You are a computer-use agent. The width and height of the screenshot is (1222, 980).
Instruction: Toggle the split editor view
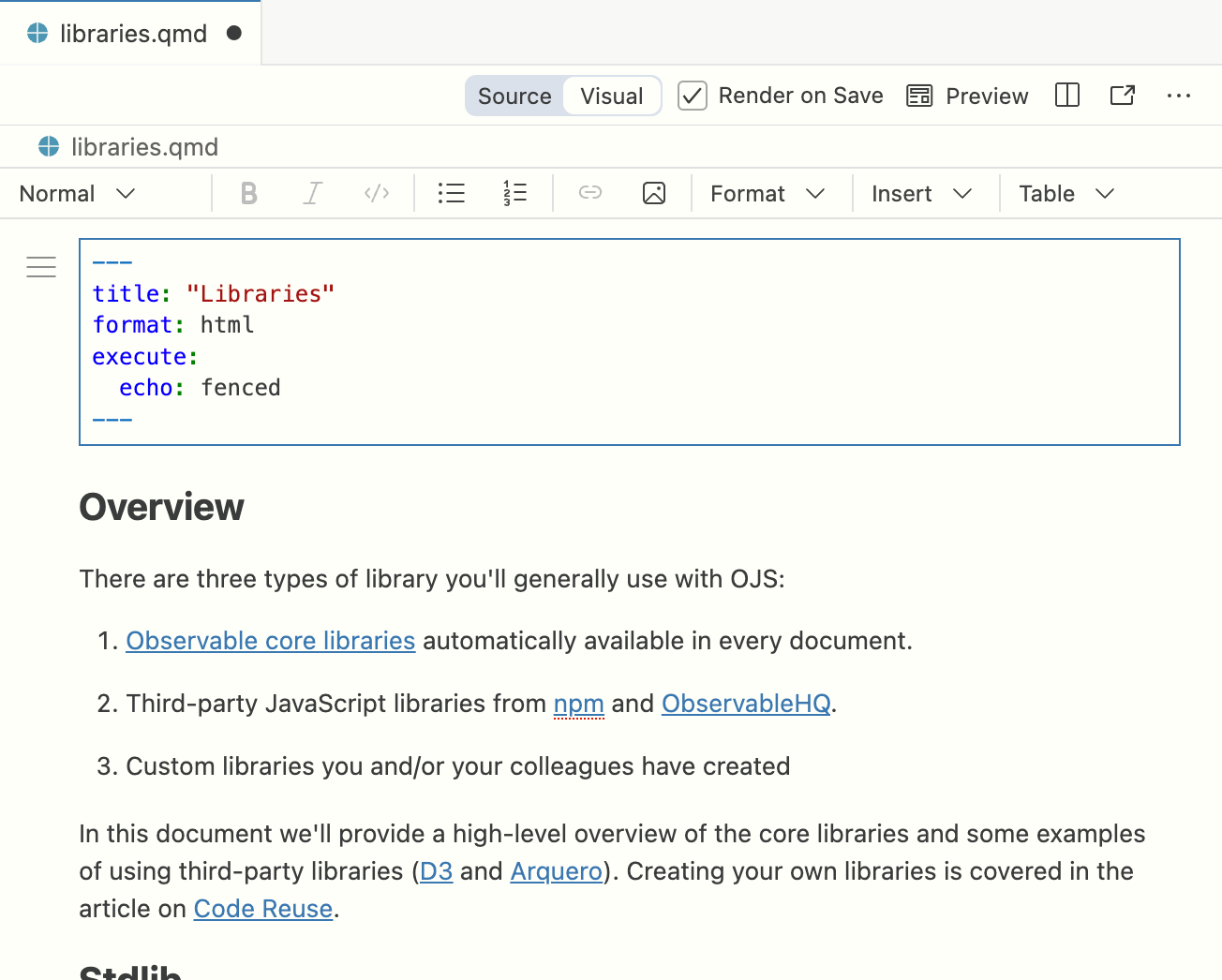1066,95
